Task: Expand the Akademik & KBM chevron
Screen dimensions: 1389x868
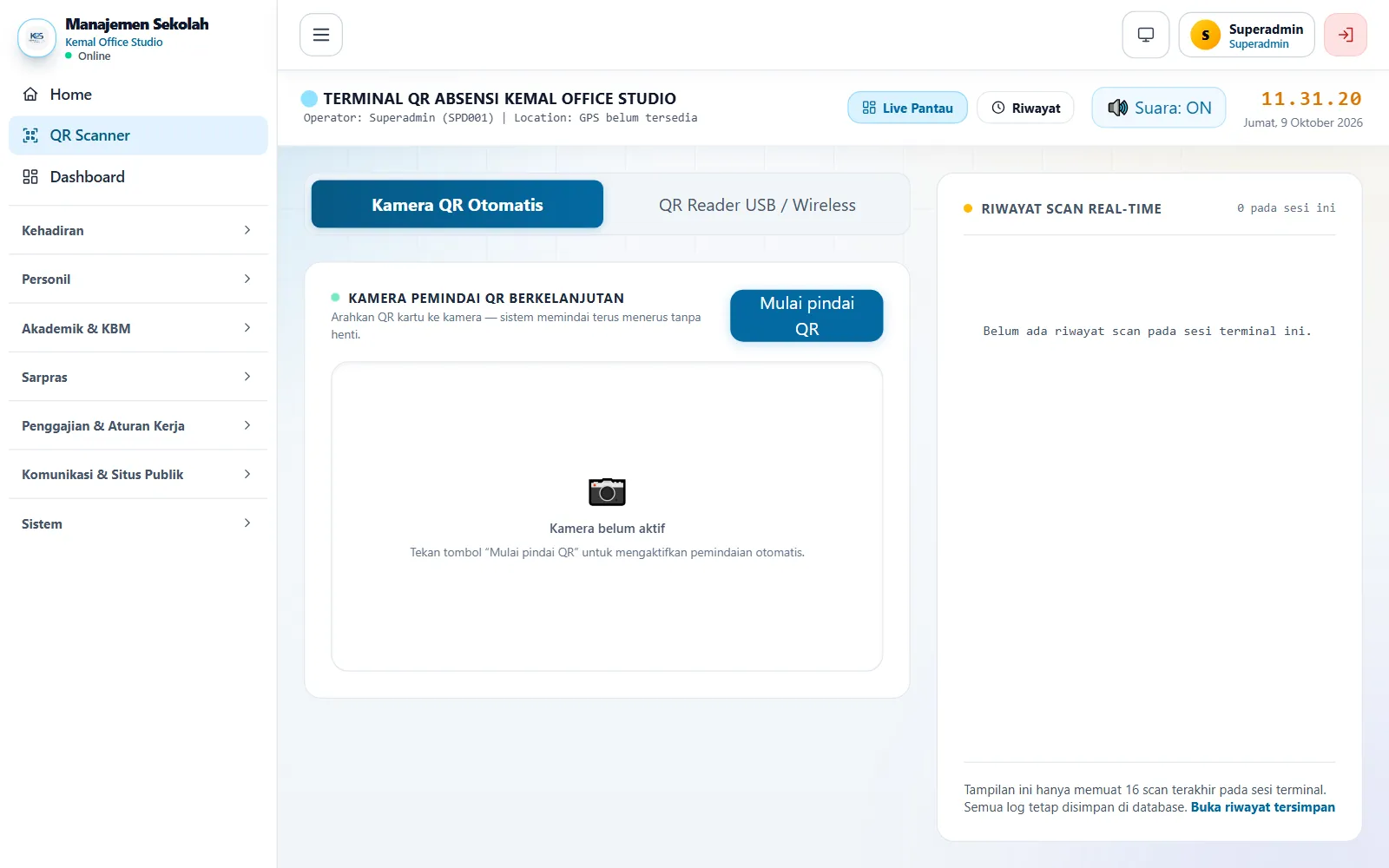Action: pos(247,328)
